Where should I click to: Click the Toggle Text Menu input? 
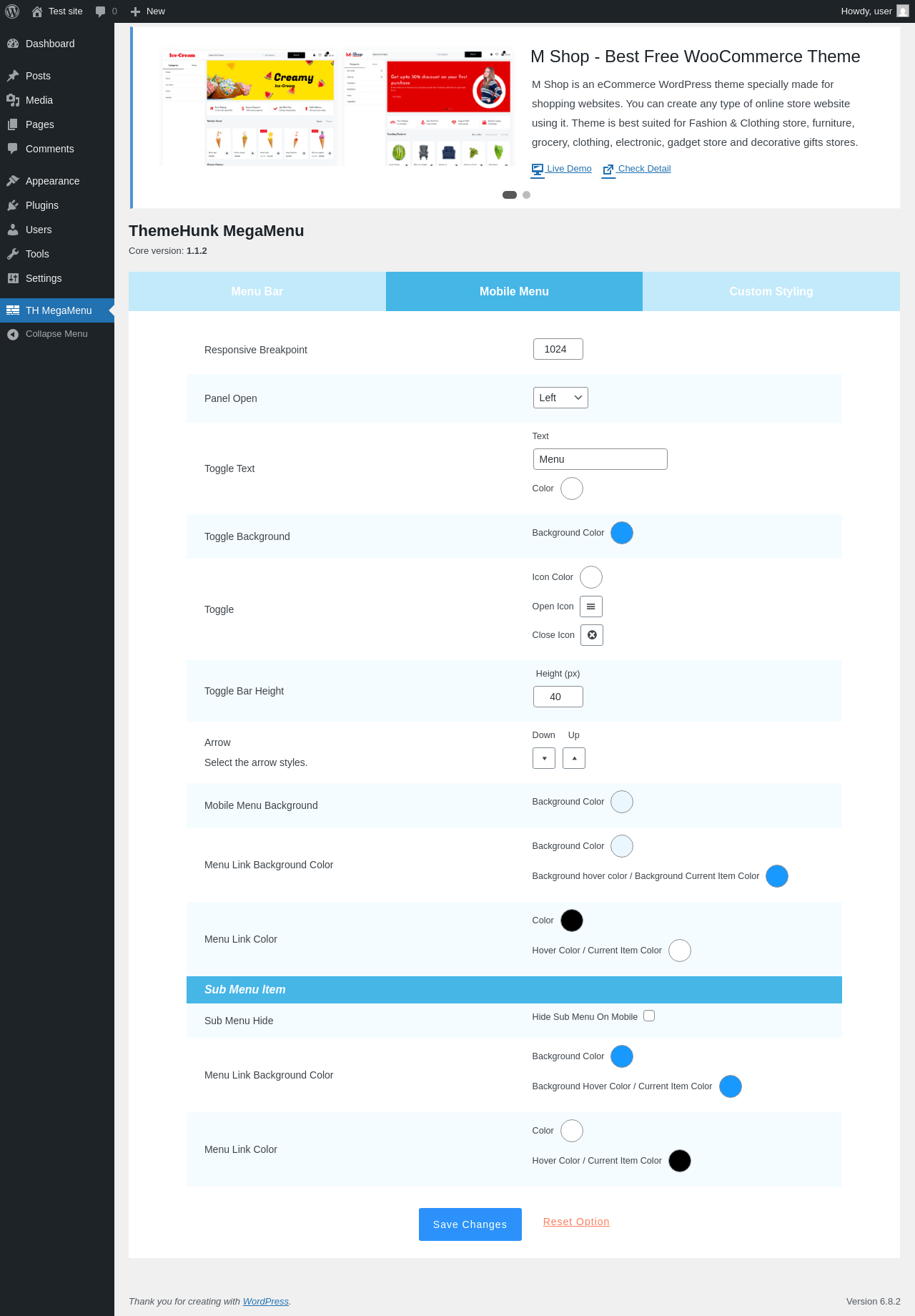[x=600, y=459]
